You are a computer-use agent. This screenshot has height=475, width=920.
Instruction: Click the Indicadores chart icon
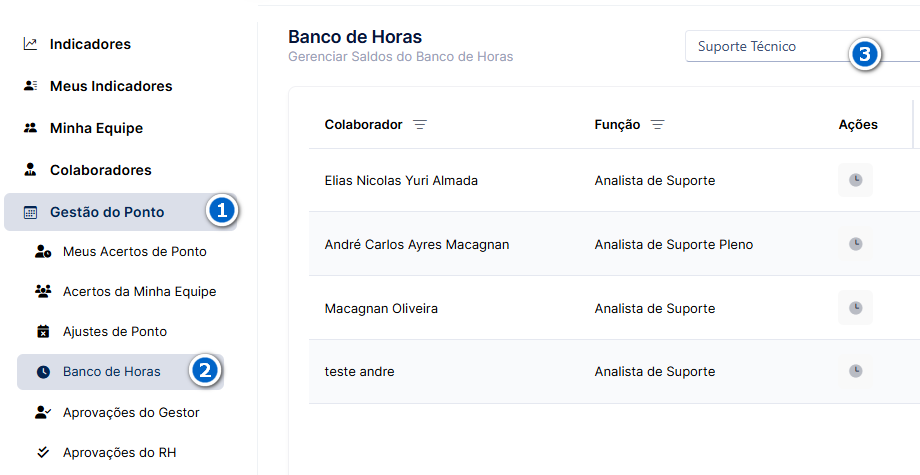coord(30,44)
